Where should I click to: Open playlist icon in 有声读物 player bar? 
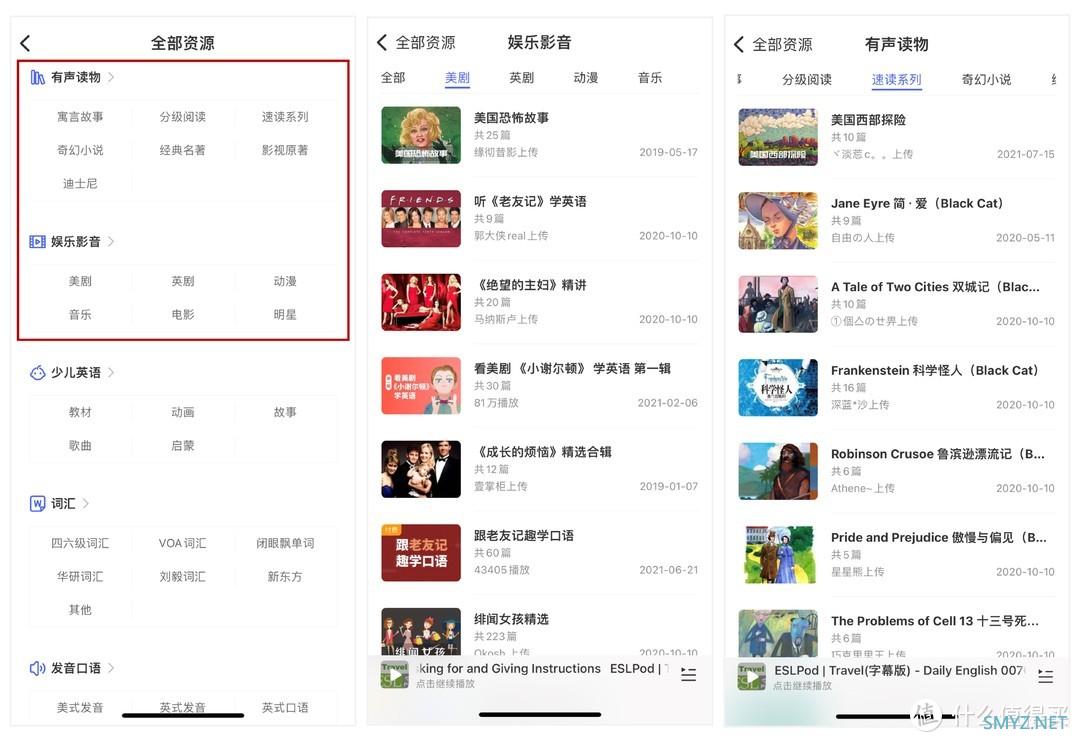pos(1046,676)
